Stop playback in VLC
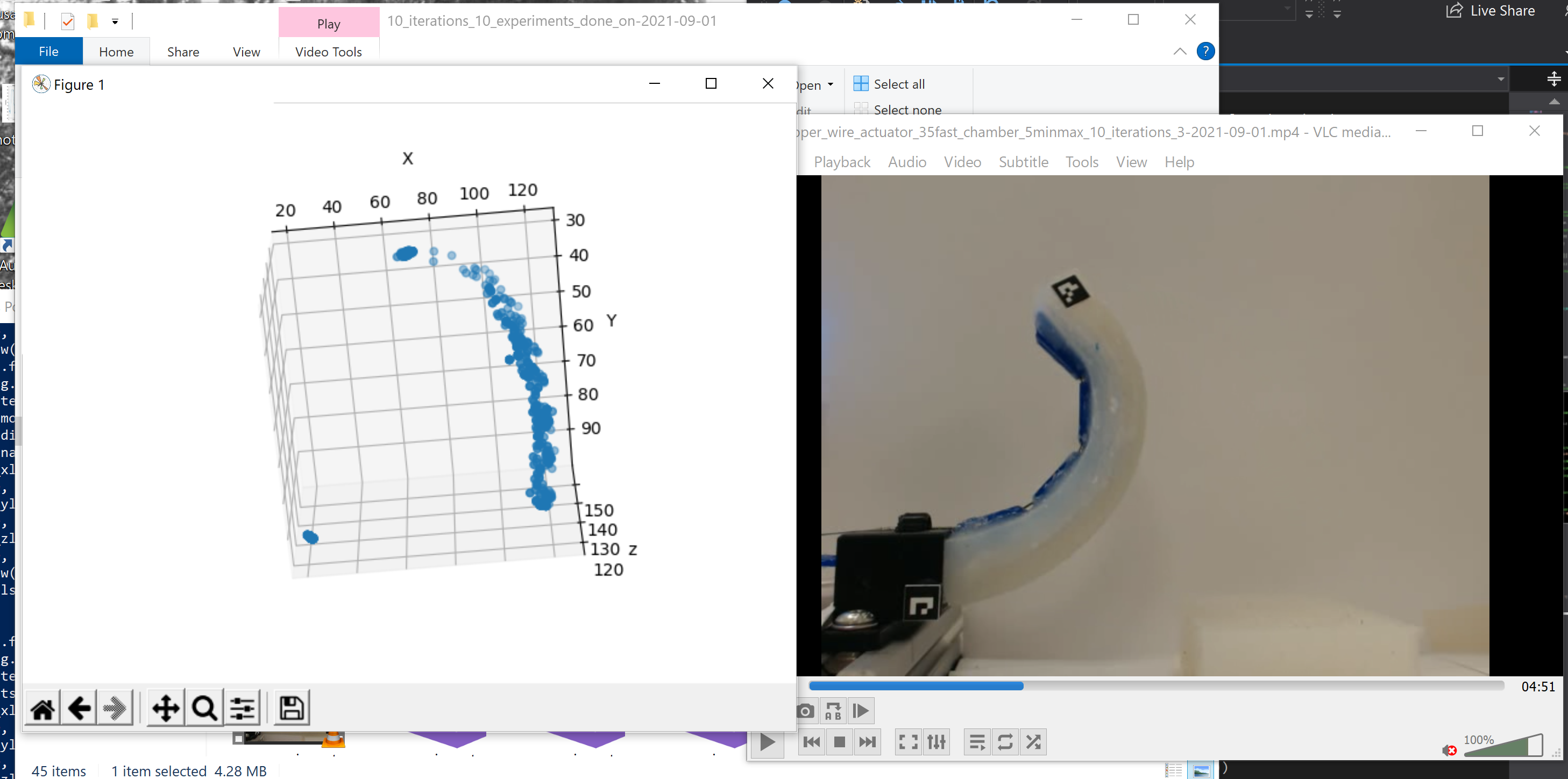 839,742
